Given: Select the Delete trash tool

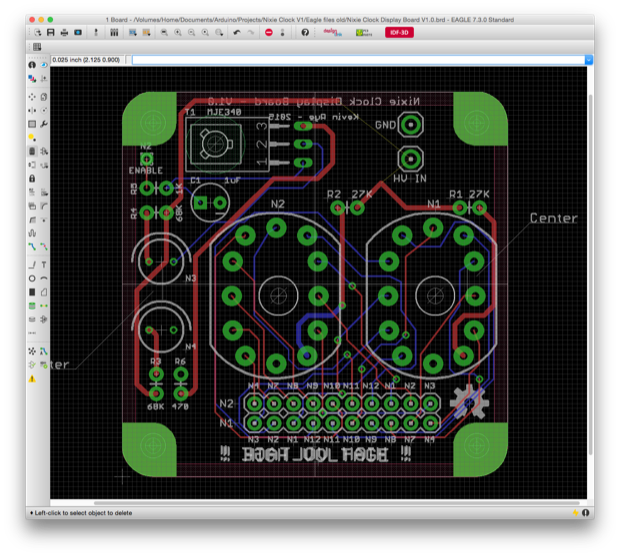Looking at the screenshot, I should coord(32,151).
